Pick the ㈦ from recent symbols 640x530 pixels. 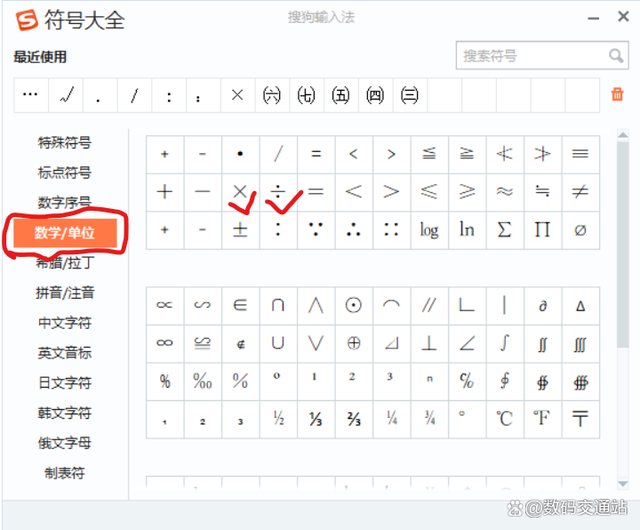306,95
